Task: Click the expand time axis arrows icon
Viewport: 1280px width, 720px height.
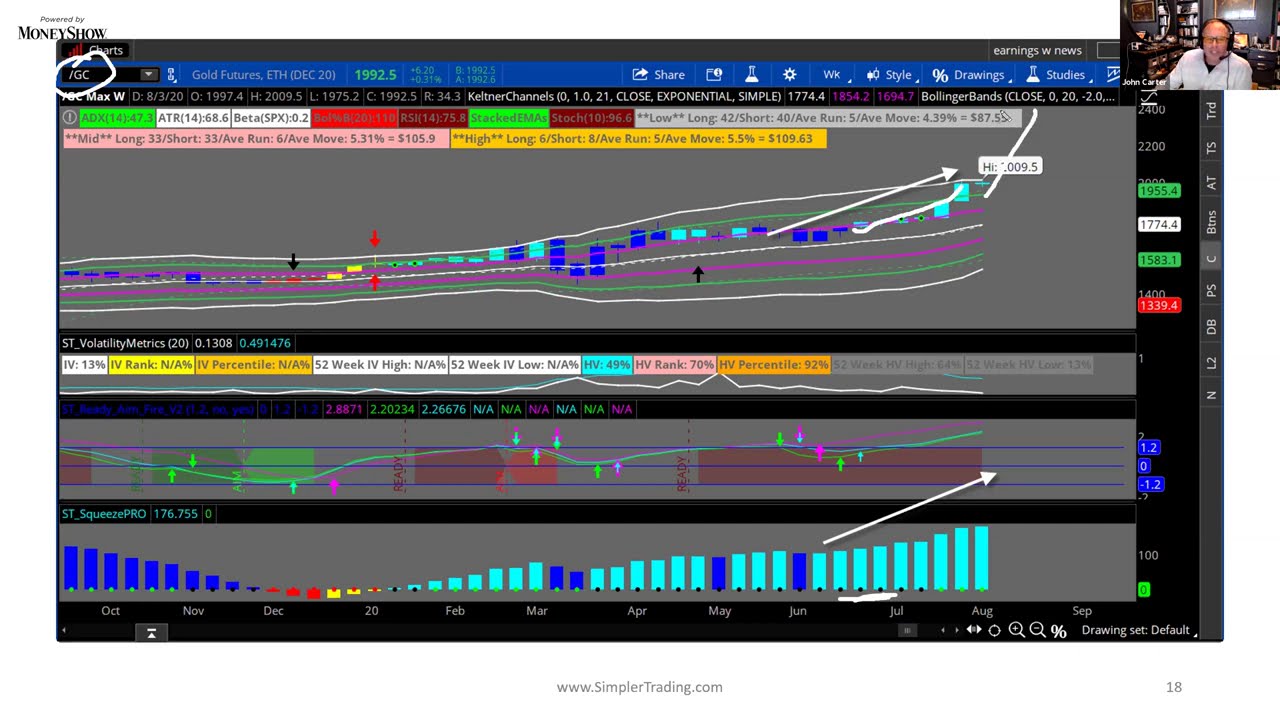Action: click(973, 630)
